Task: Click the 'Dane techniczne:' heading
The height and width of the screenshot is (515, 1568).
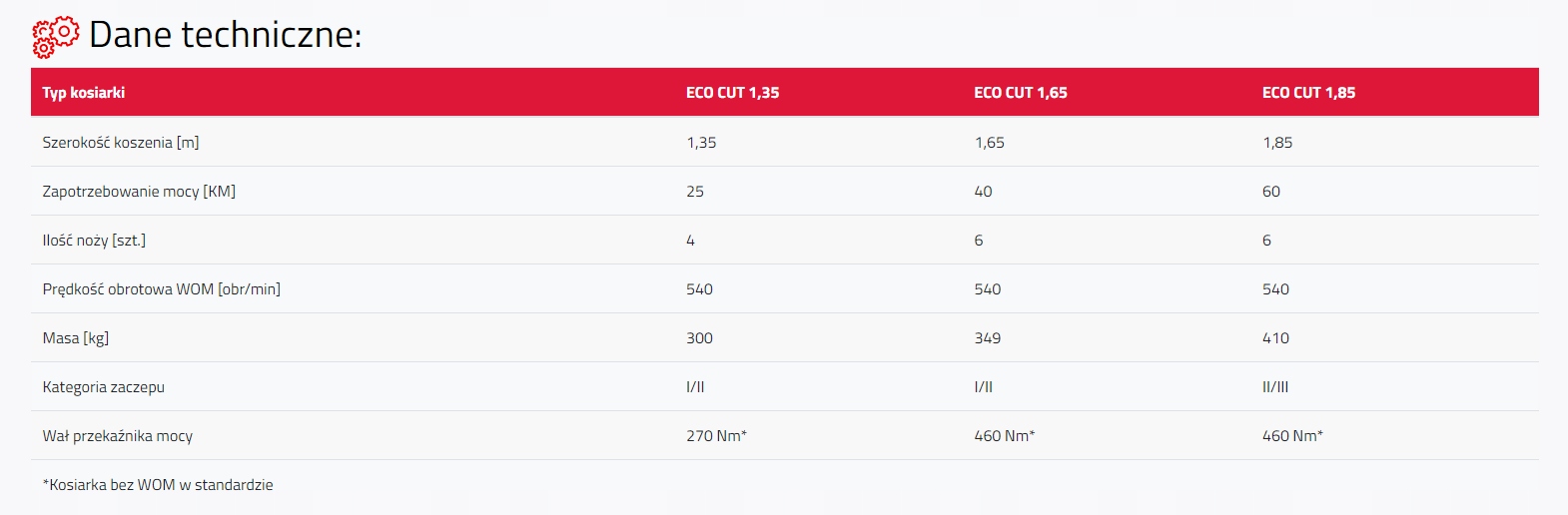Action: point(225,36)
